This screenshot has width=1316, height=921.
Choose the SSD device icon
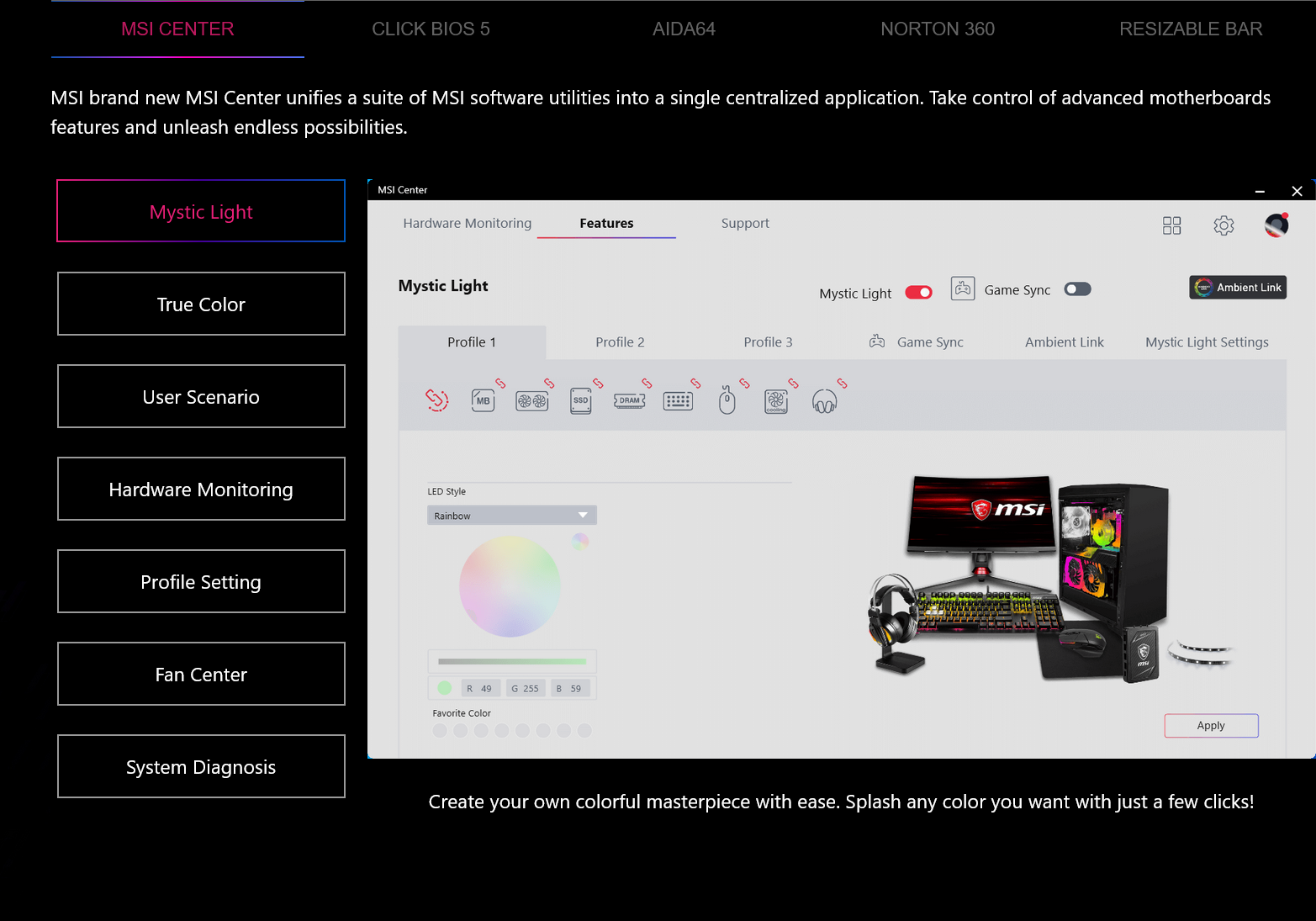pos(580,400)
